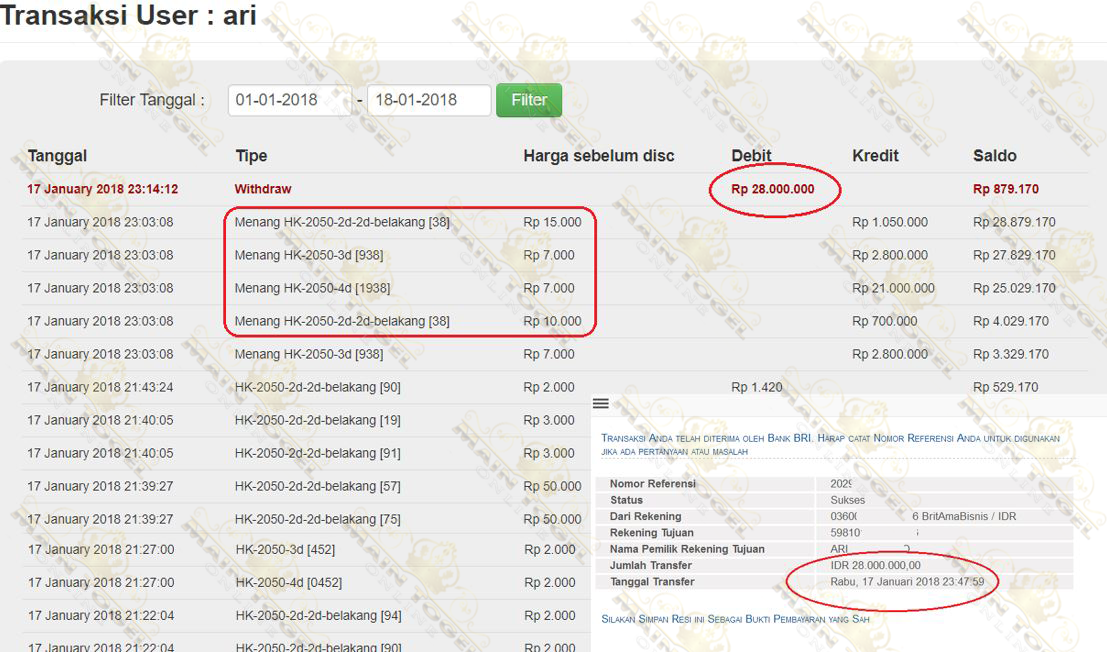The width and height of the screenshot is (1107, 652).
Task: Click the green Filter button
Action: pos(528,100)
